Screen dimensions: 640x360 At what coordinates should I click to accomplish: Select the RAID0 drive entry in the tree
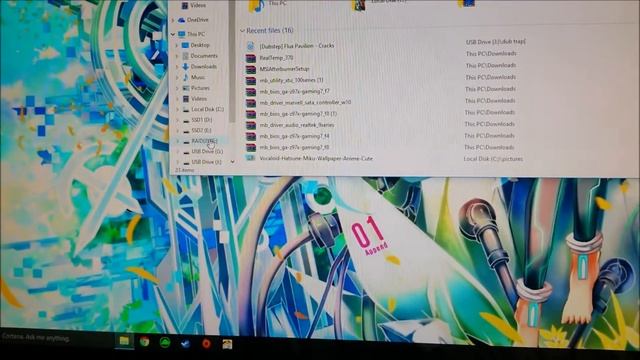[x=204, y=141]
